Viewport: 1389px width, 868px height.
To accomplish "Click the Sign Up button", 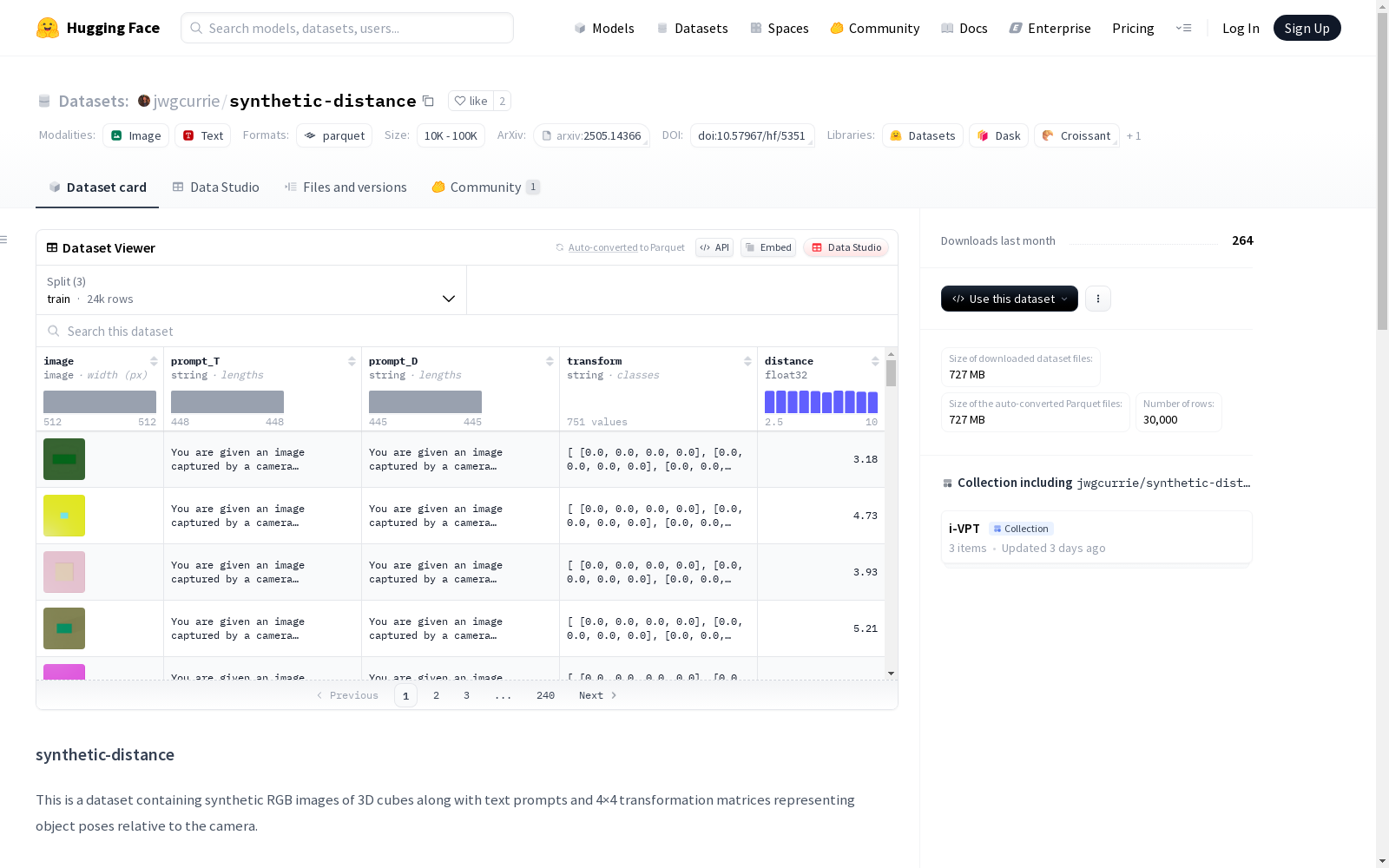I will click(1307, 28).
